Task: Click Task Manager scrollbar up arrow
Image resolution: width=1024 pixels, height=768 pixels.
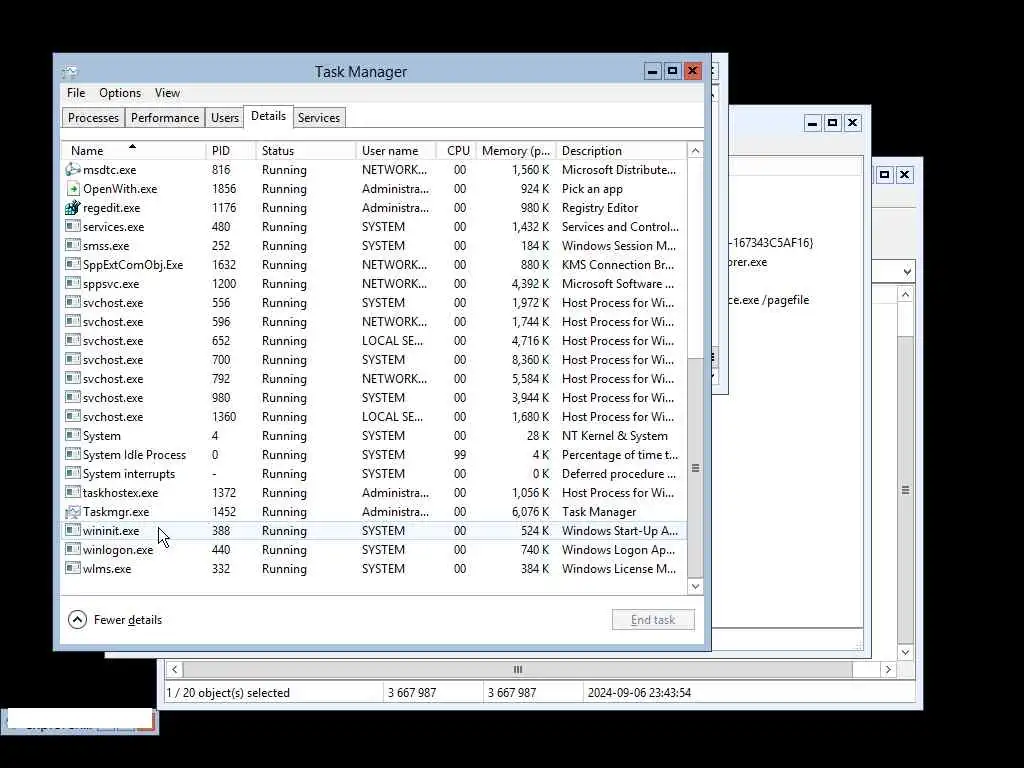Action: pyautogui.click(x=695, y=151)
